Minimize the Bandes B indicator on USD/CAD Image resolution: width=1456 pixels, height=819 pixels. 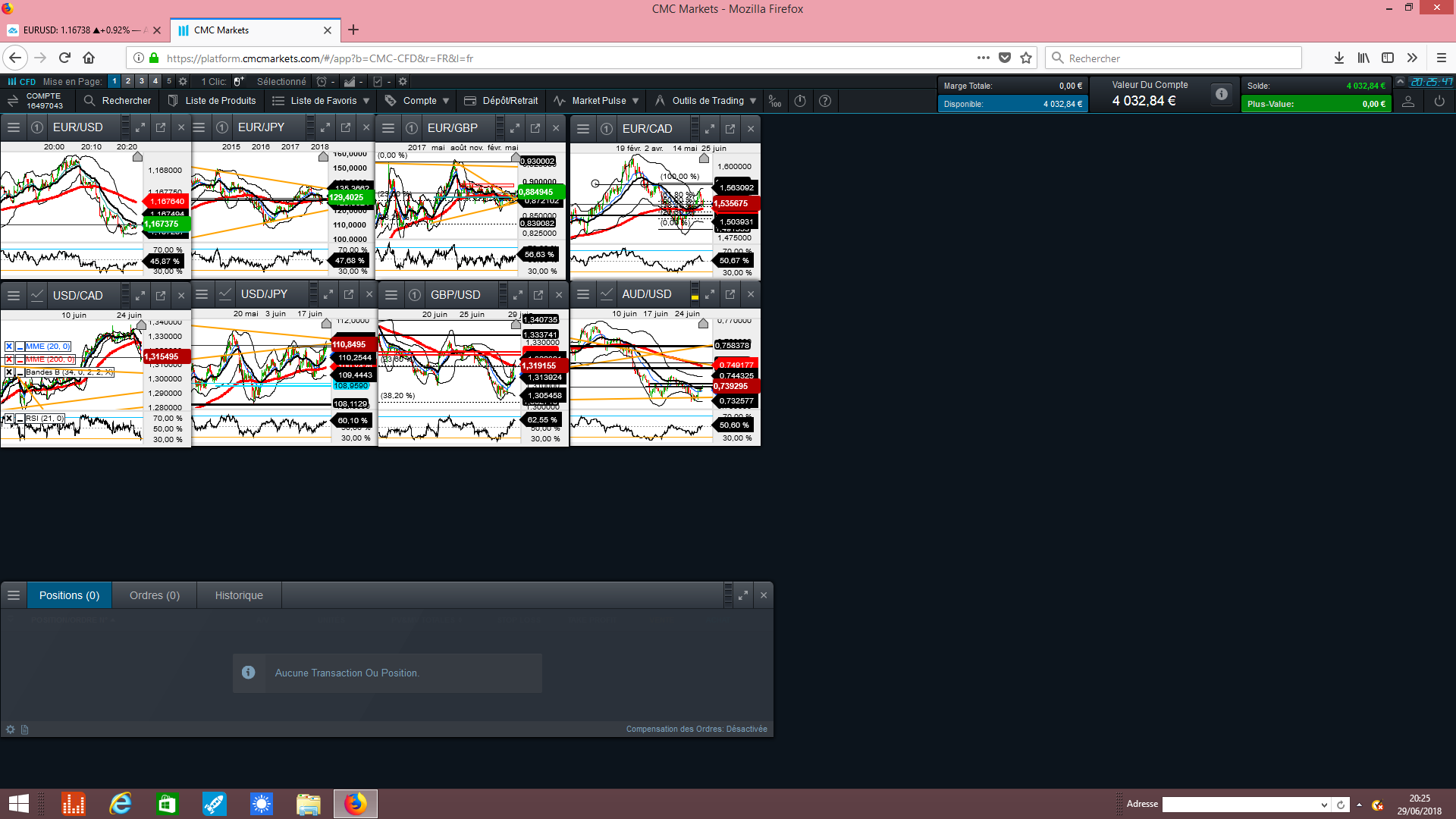point(20,372)
